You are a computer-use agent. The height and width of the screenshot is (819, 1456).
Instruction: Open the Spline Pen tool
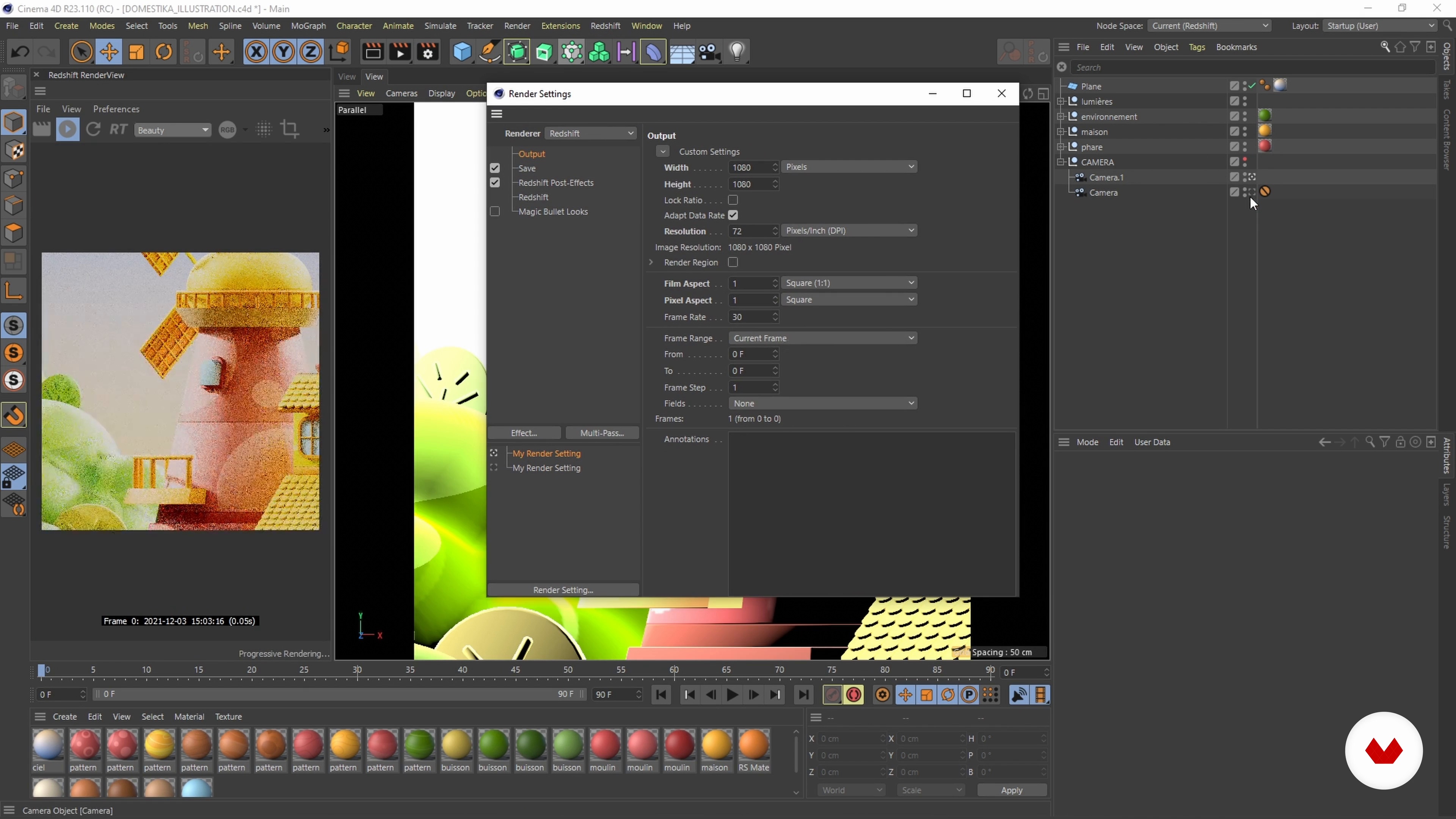coord(490,52)
